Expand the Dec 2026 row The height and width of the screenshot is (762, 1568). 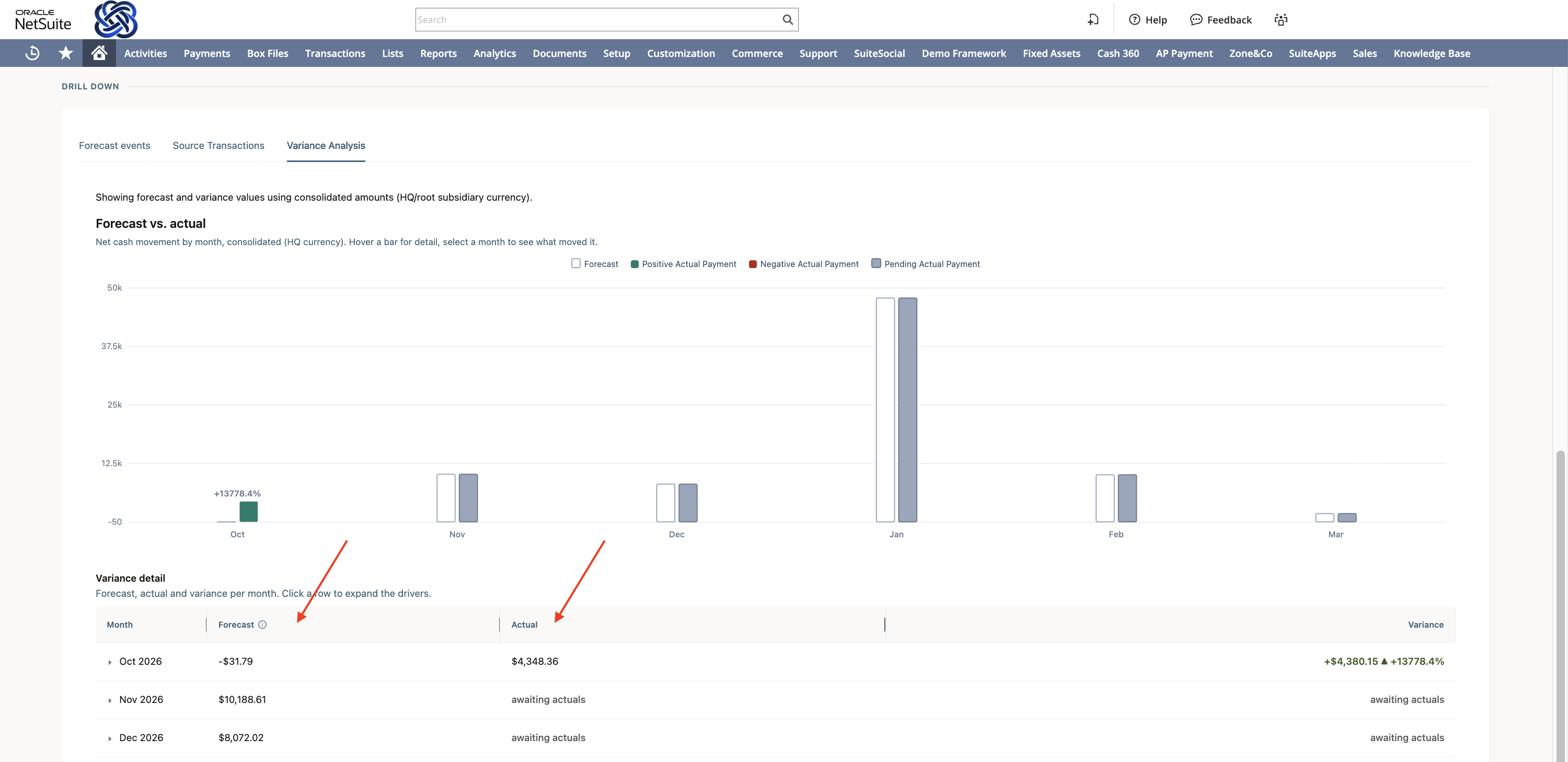[x=110, y=738]
